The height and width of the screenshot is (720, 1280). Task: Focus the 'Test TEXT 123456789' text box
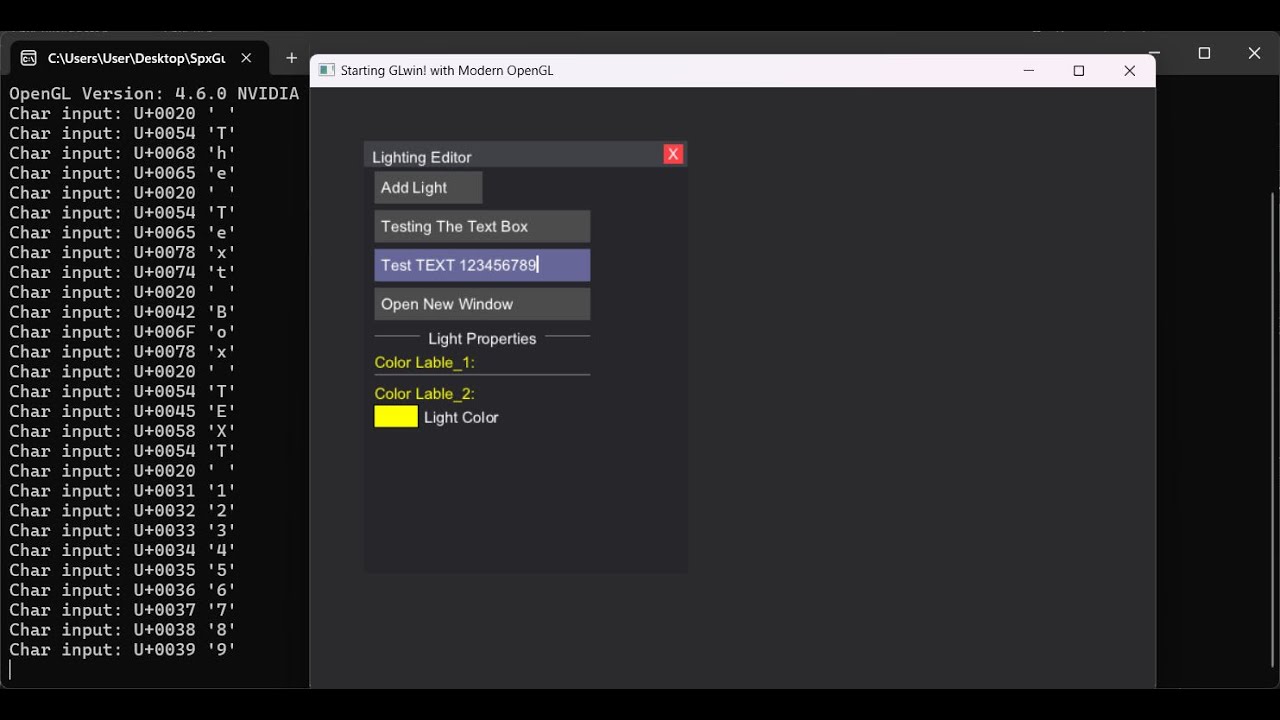[482, 265]
